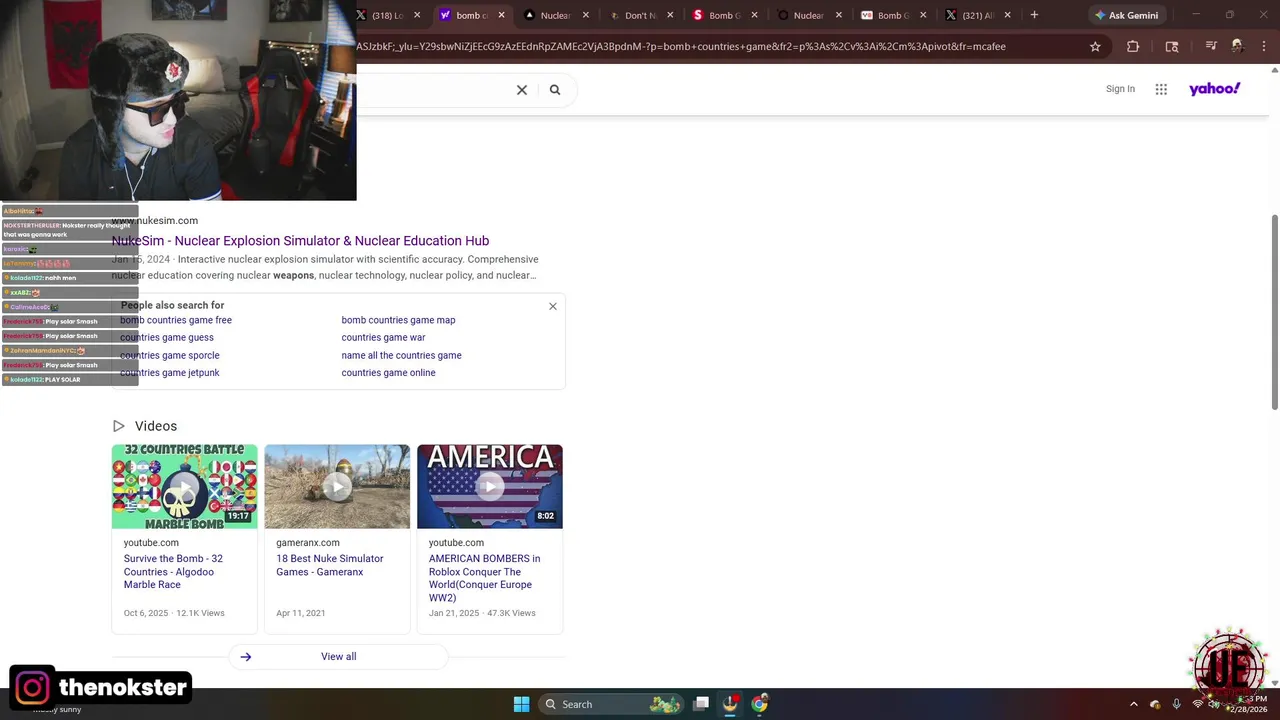Screen dimensions: 1280x720
Task: Open 'AMERICAN BOMBERS in Roblox' video title
Action: point(485,578)
